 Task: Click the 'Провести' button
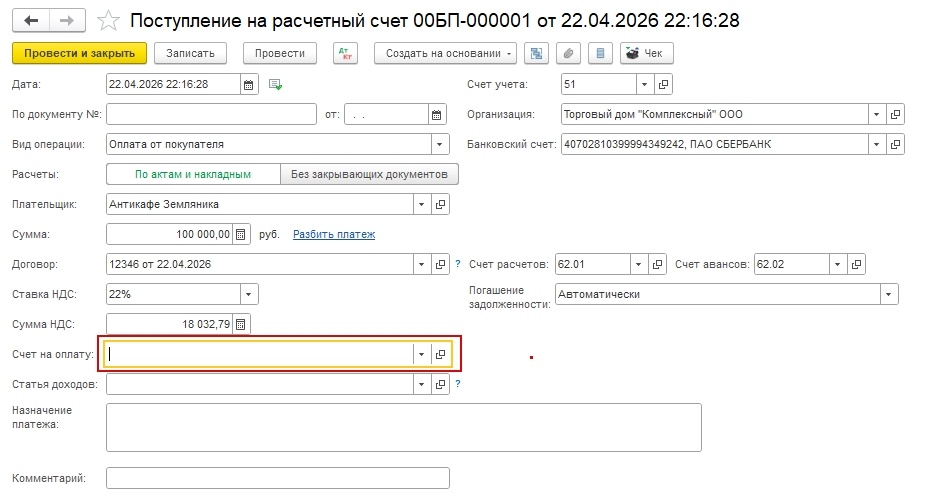point(280,53)
